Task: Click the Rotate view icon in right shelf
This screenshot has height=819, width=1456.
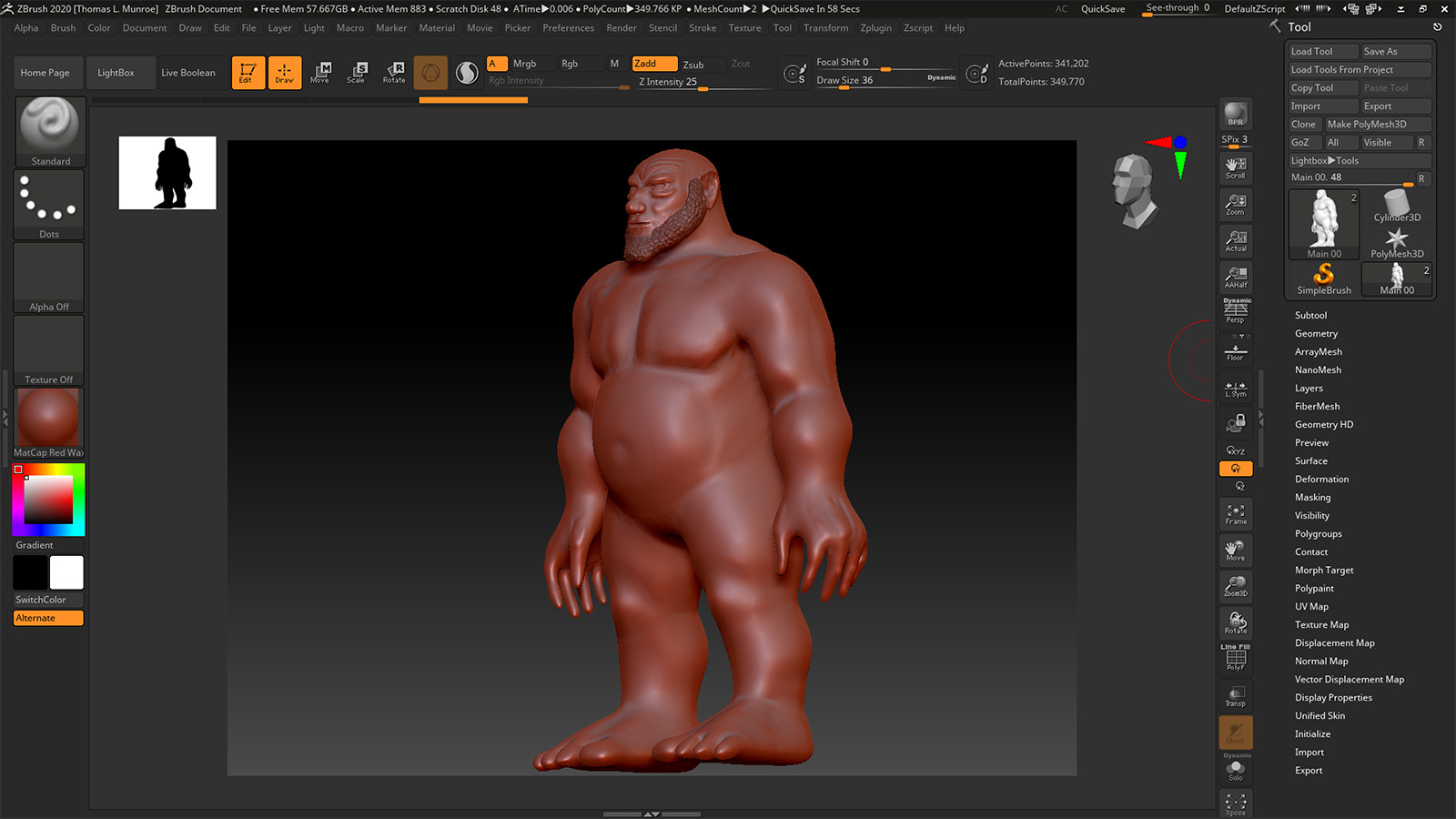Action: click(1236, 623)
